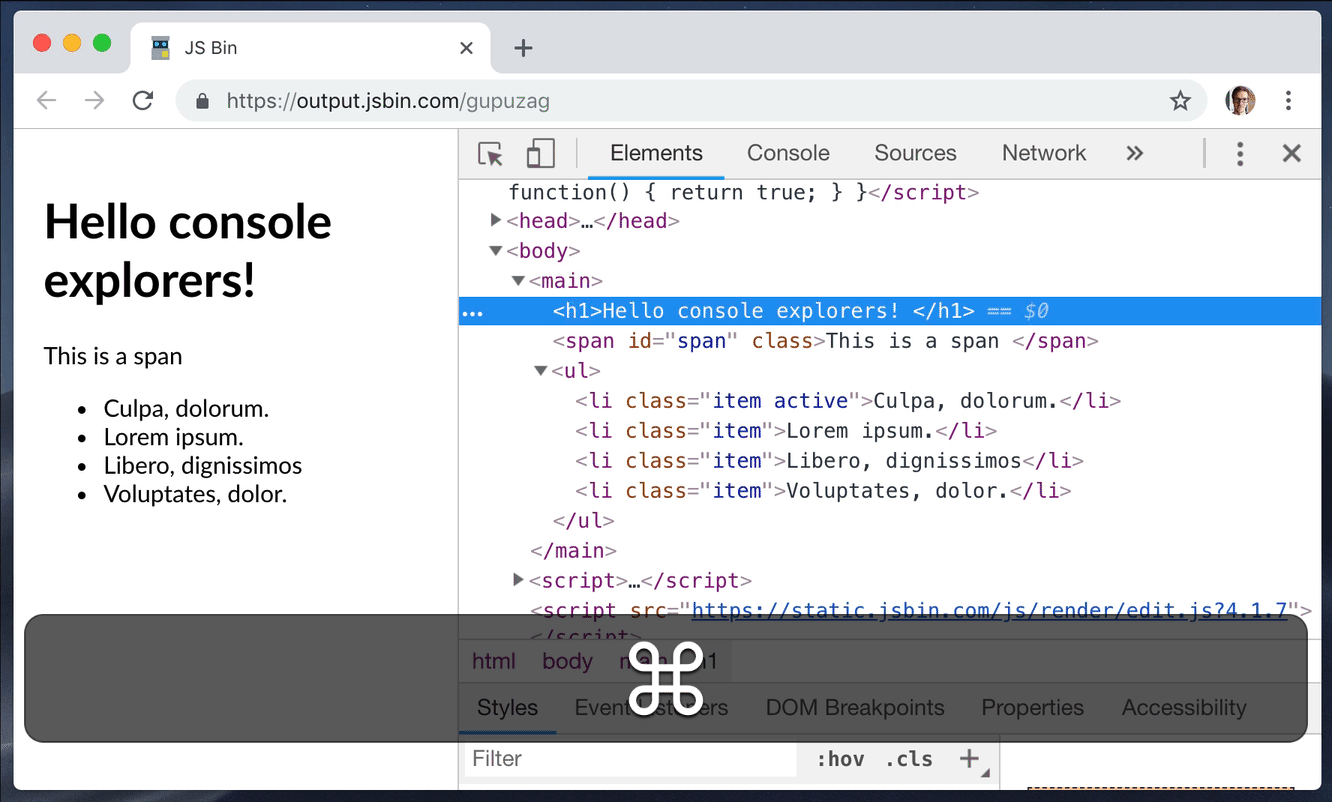
Task: Bookmark this page with the star icon
Action: pos(1181,100)
